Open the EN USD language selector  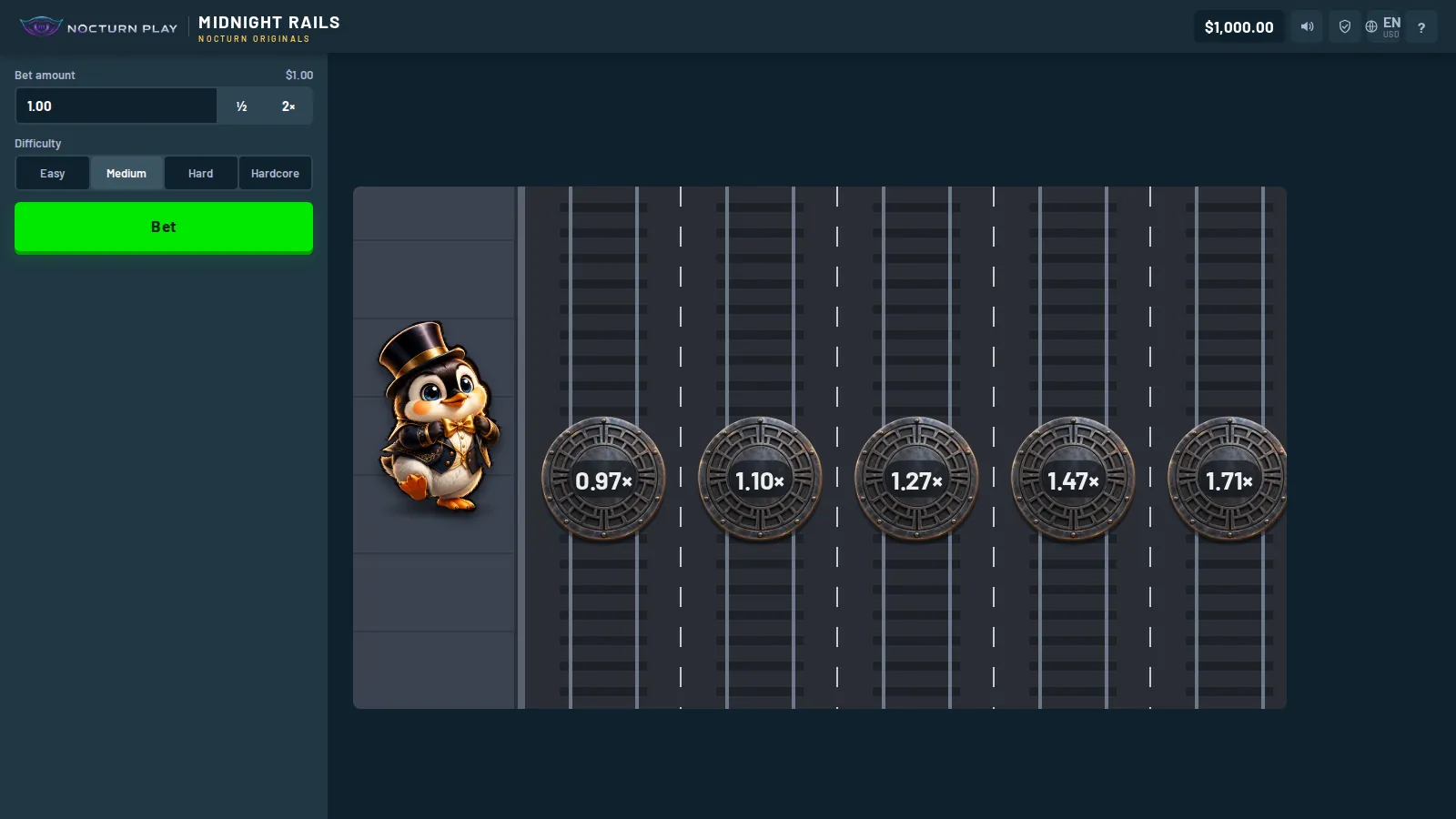click(x=1383, y=26)
